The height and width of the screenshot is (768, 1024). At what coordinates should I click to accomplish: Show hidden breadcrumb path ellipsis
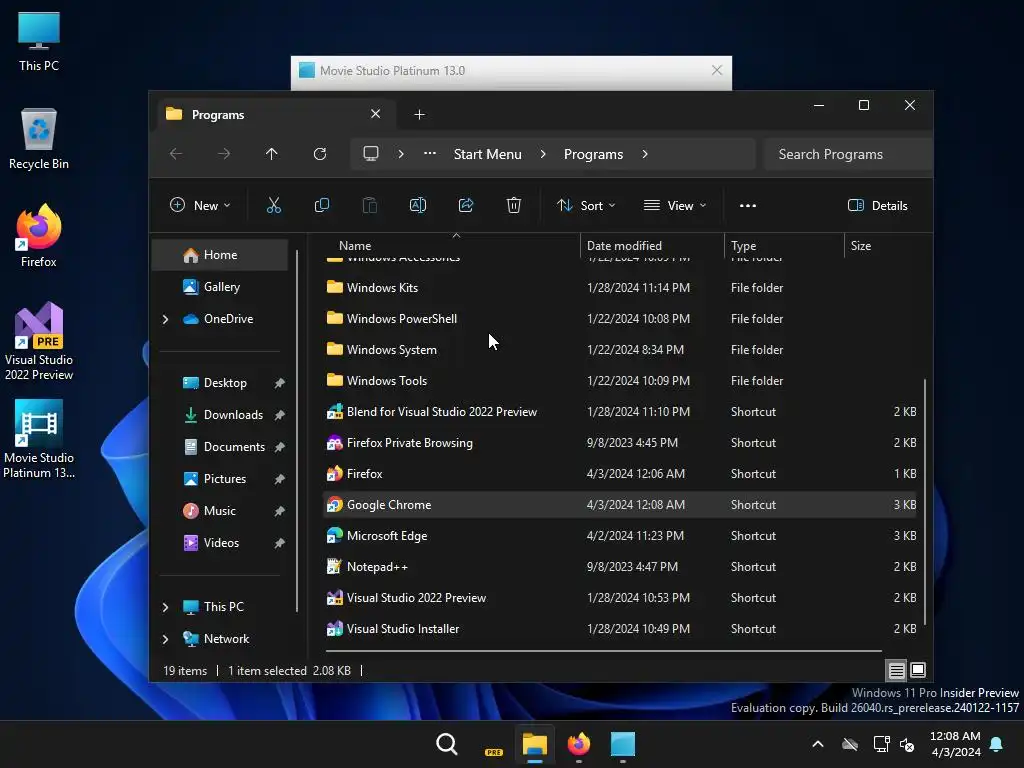coord(430,154)
